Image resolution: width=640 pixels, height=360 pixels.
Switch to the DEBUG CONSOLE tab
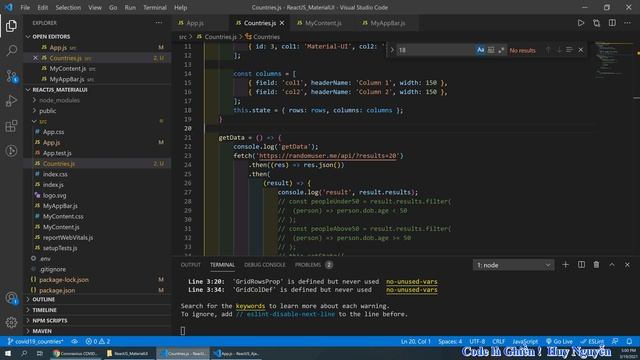(x=264, y=265)
